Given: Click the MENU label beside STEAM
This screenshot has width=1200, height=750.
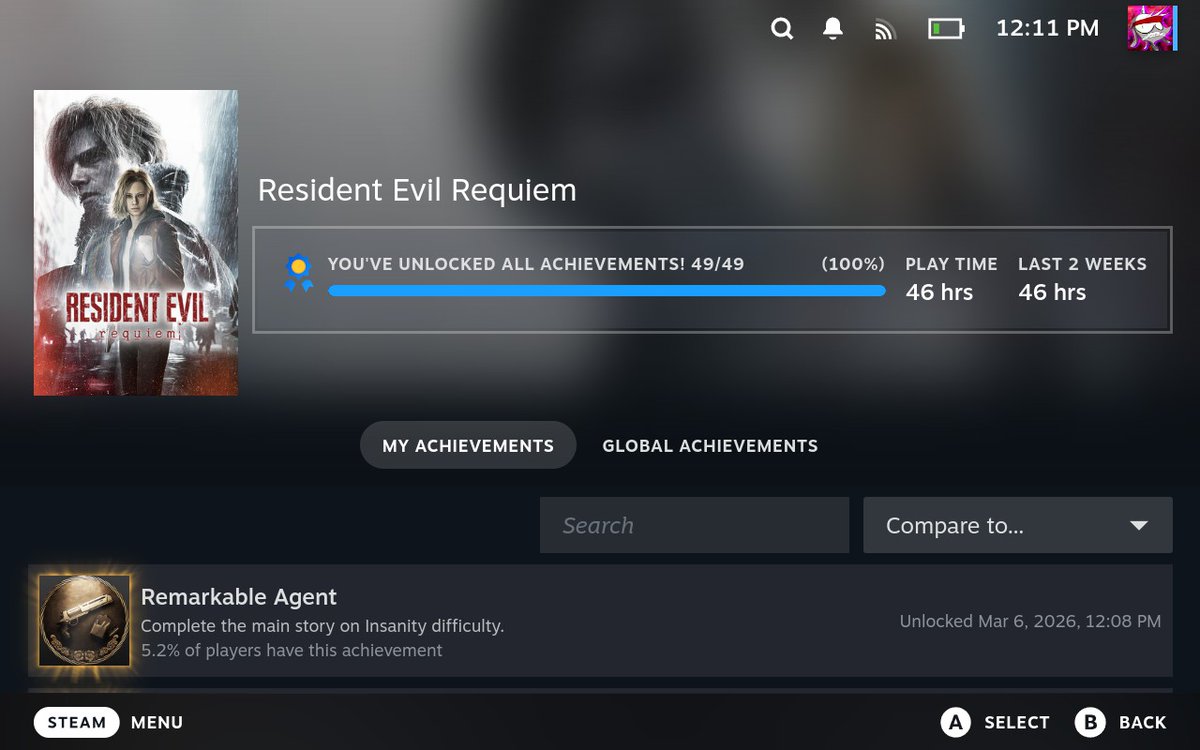Looking at the screenshot, I should point(157,722).
